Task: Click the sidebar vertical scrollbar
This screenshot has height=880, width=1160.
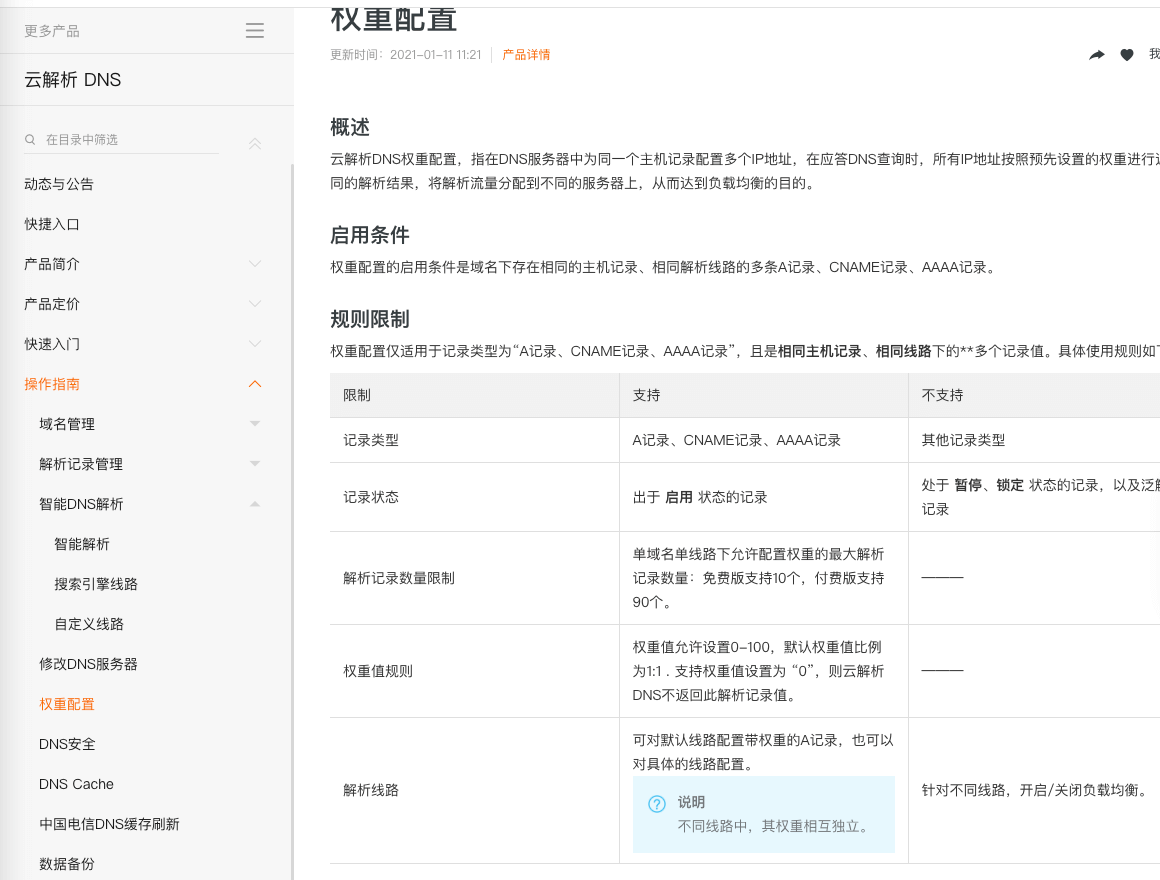Action: [292, 500]
